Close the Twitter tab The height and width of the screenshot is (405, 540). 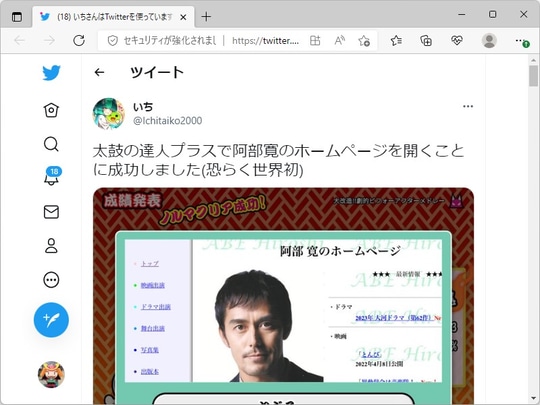[x=183, y=17]
